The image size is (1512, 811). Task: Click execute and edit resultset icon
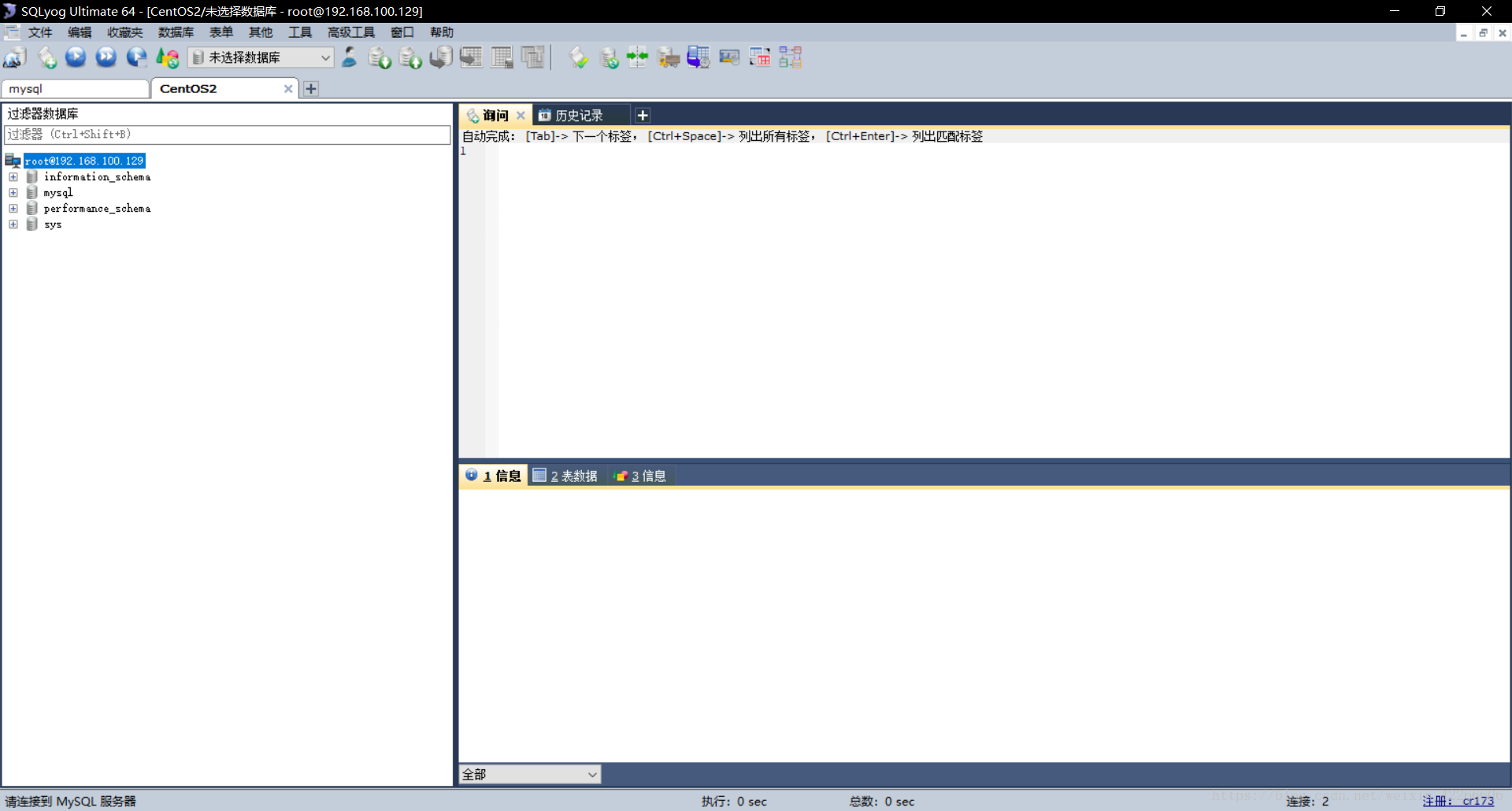pyautogui.click(x=137, y=57)
